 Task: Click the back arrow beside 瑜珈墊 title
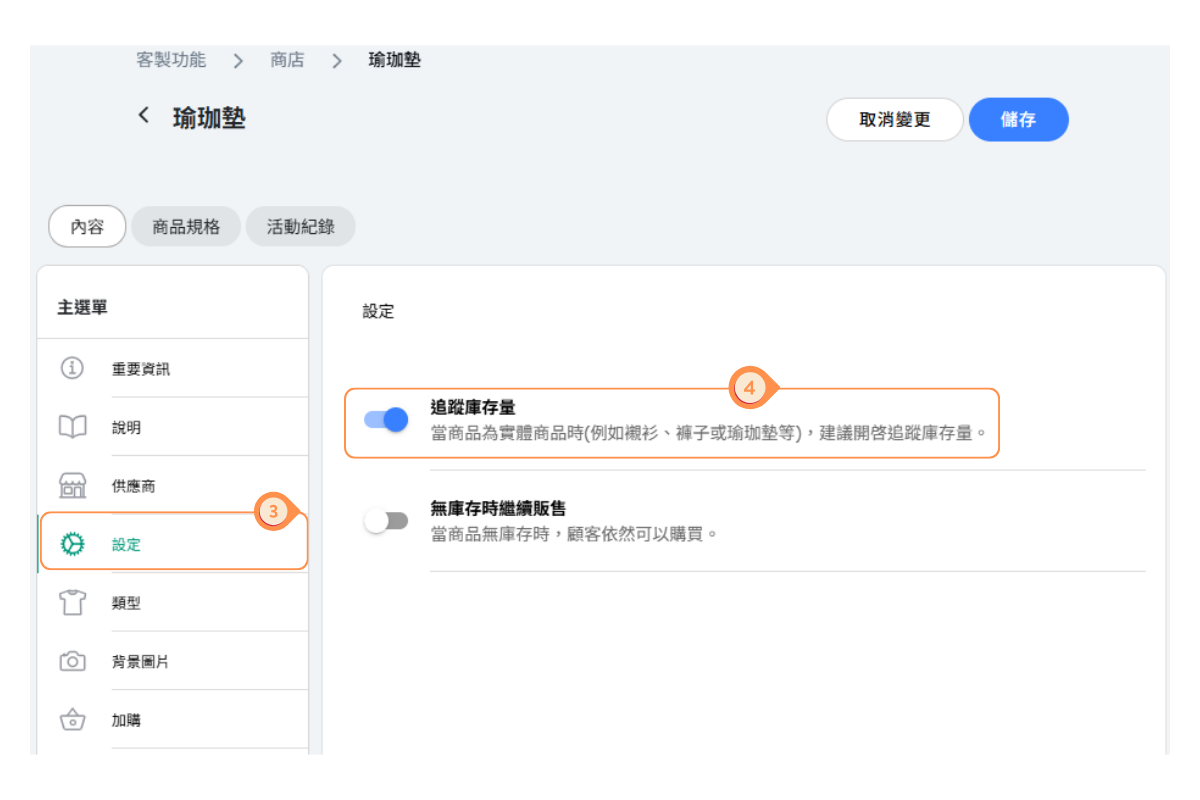(x=144, y=116)
